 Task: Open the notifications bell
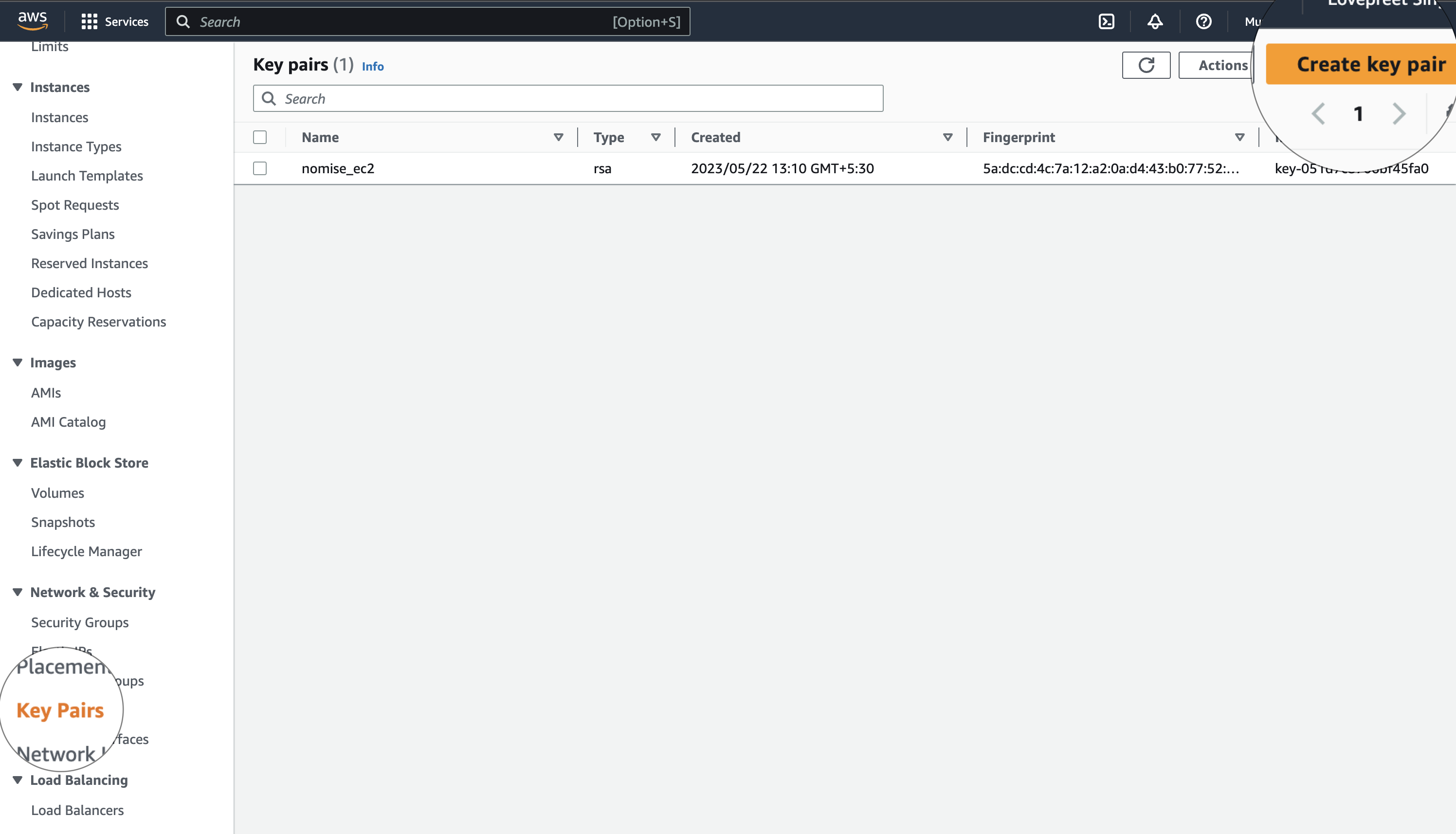click(x=1155, y=21)
